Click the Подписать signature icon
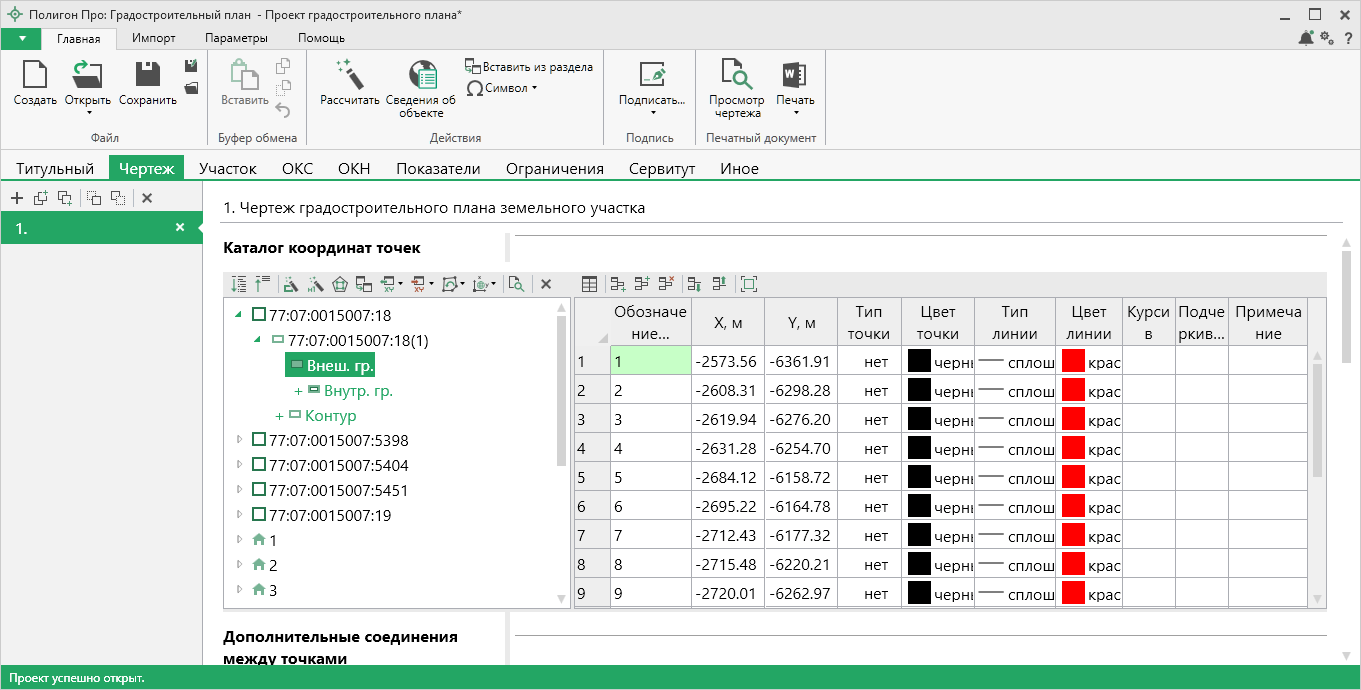The width and height of the screenshot is (1361, 690). pos(652,74)
